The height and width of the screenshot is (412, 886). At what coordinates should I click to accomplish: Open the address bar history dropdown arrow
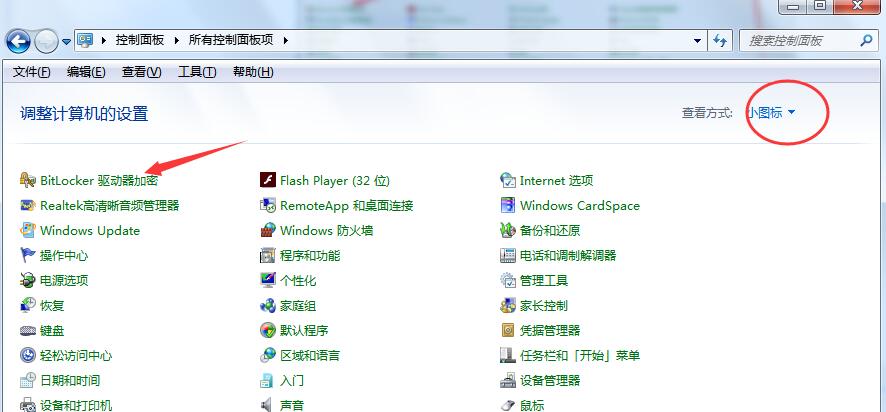click(x=697, y=41)
